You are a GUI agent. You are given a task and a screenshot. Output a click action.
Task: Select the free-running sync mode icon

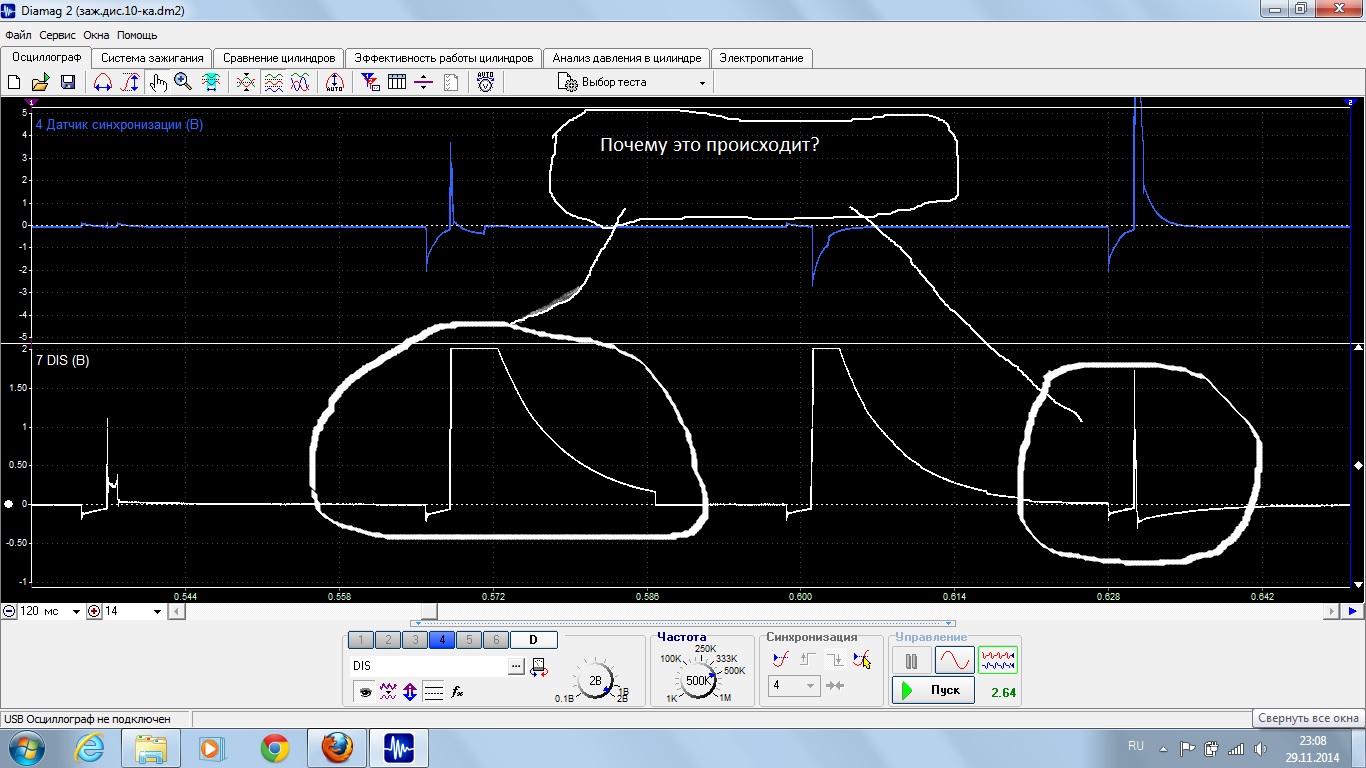(781, 659)
